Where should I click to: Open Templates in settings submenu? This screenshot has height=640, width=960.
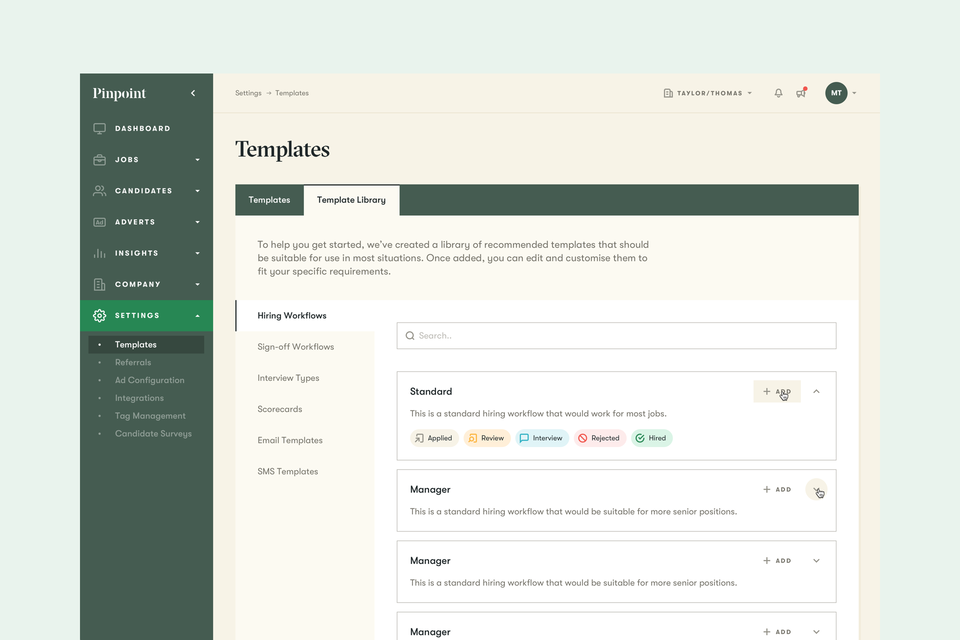(146, 344)
